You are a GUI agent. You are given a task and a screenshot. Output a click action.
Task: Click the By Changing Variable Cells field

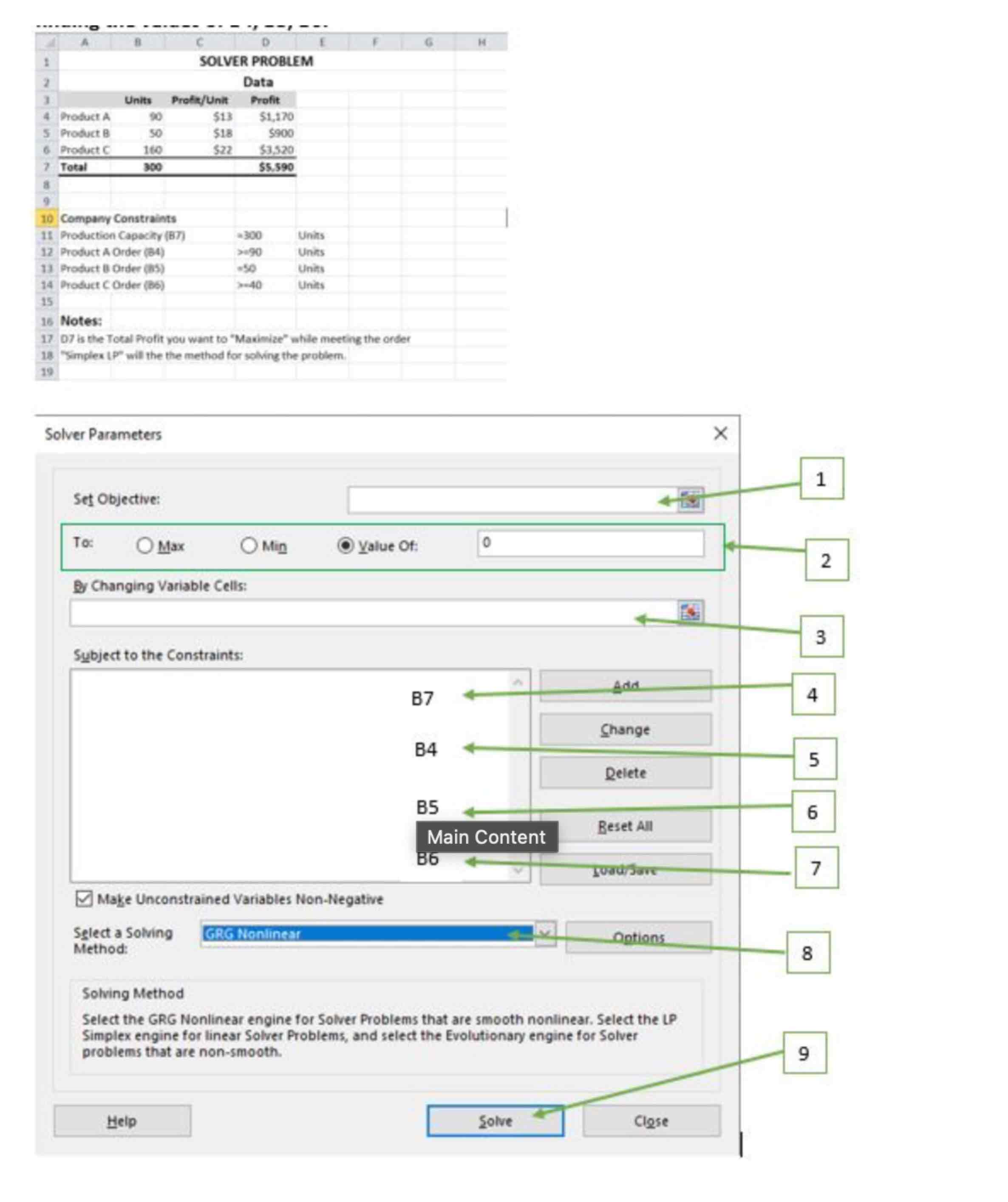366,612
